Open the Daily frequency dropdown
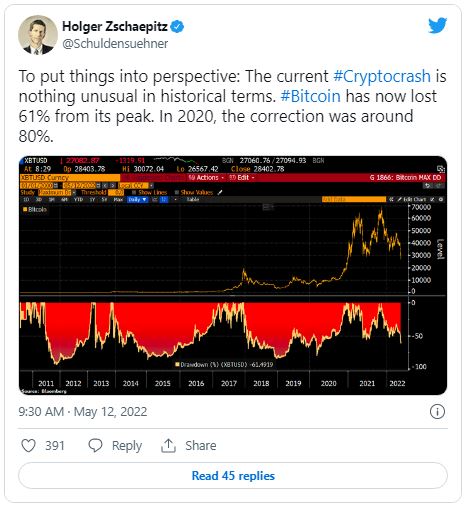Image resolution: width=468 pixels, height=510 pixels. point(137,199)
